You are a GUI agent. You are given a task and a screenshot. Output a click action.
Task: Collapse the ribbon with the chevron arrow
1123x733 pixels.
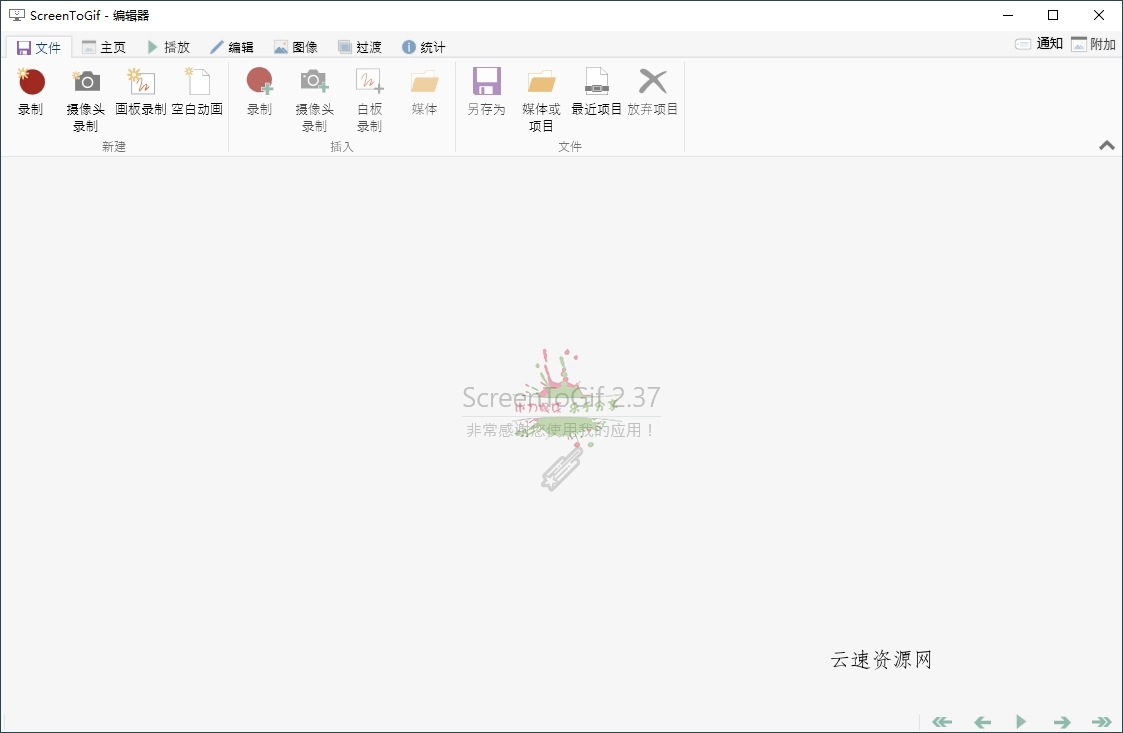(x=1106, y=145)
